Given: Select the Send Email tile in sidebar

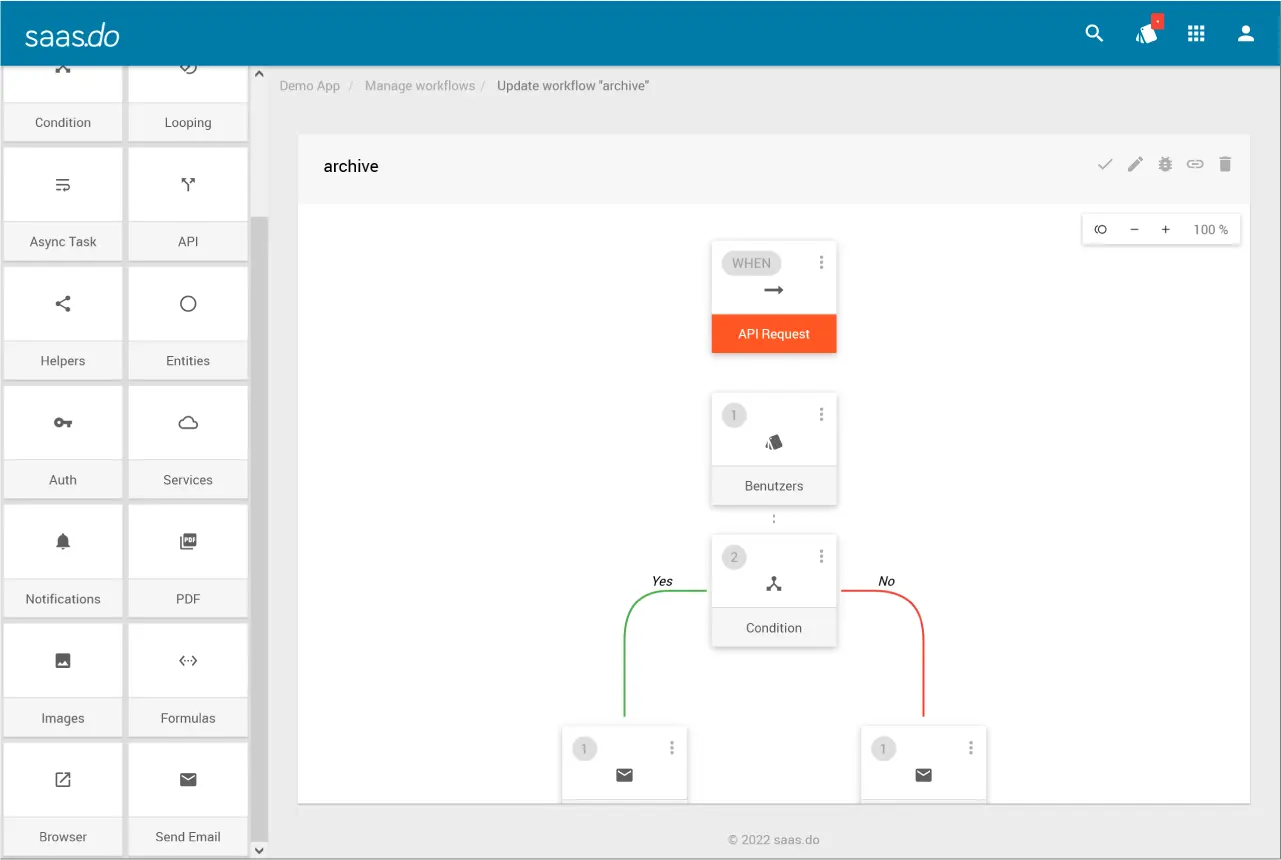Looking at the screenshot, I should 188,798.
